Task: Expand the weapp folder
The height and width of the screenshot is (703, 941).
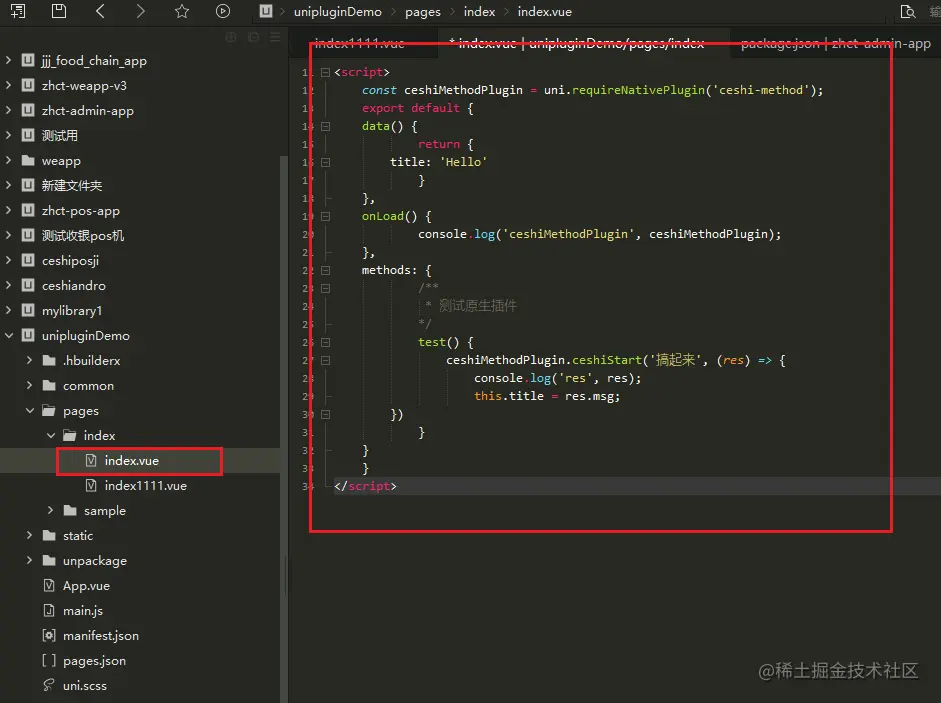Action: pos(8,160)
